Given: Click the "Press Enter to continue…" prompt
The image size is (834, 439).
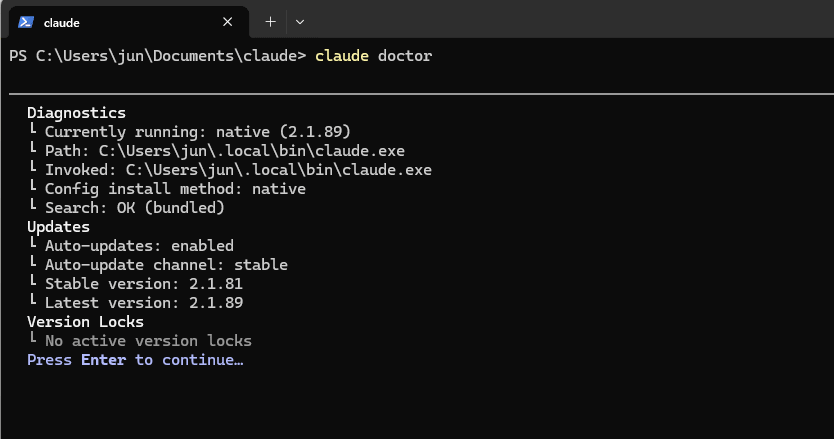Looking at the screenshot, I should pos(135,360).
